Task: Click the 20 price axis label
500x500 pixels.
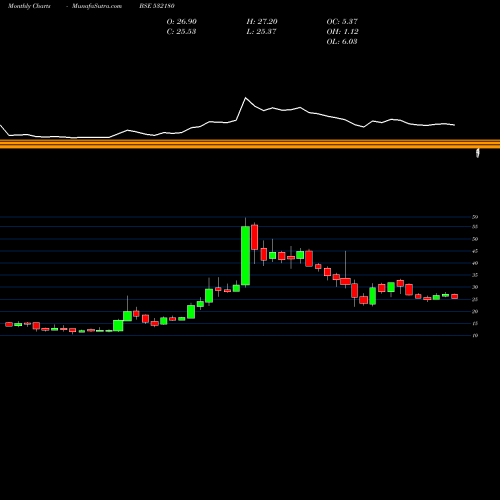Action: point(475,311)
